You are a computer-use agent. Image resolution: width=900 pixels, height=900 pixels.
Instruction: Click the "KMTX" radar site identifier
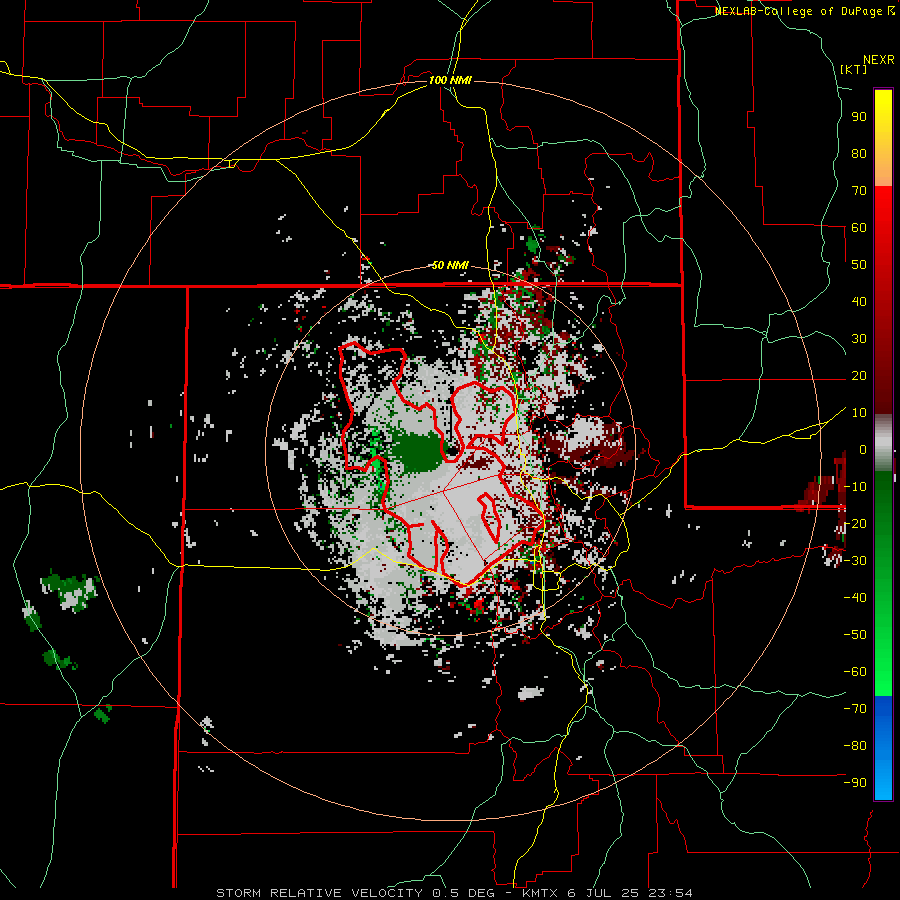[541, 893]
